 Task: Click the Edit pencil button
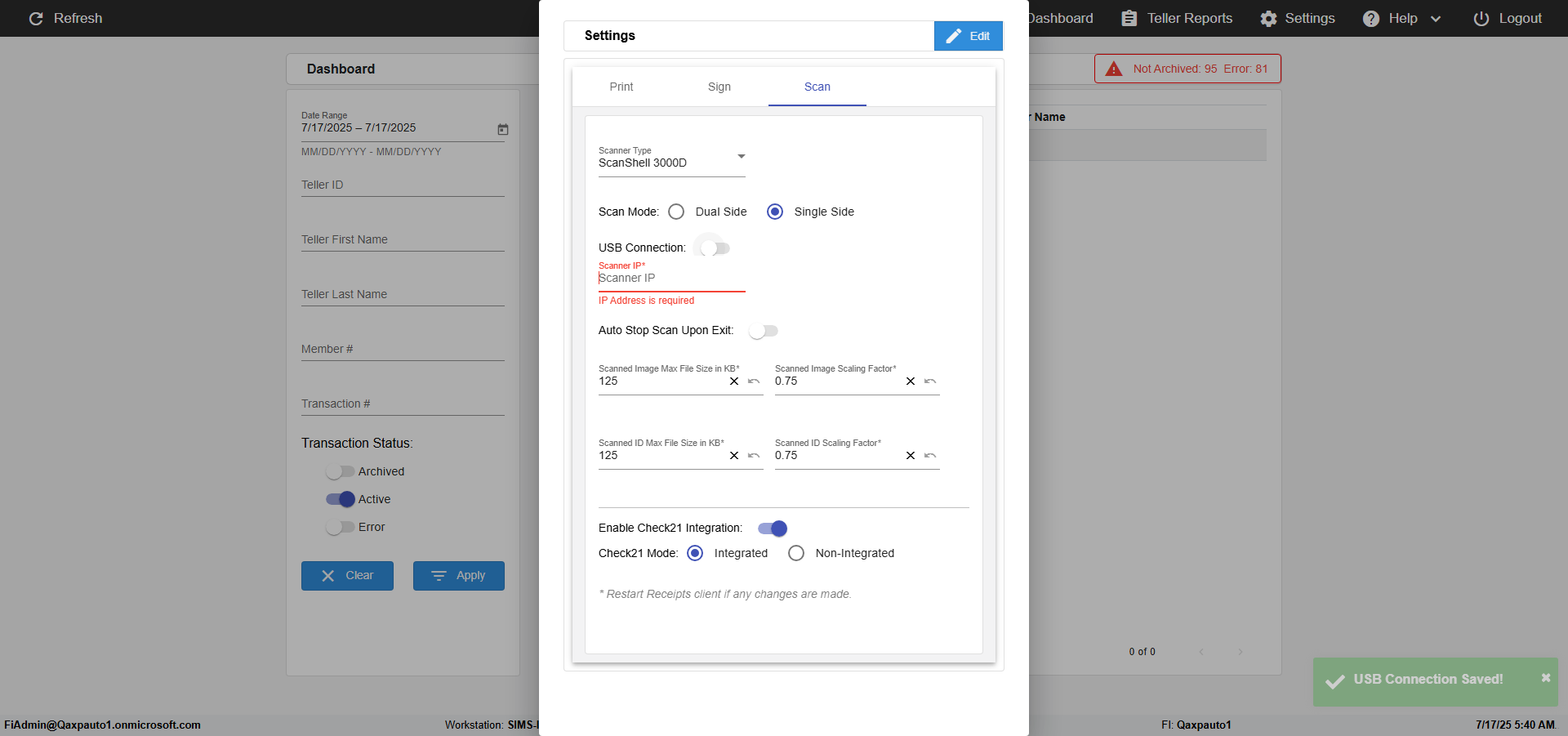click(x=969, y=36)
